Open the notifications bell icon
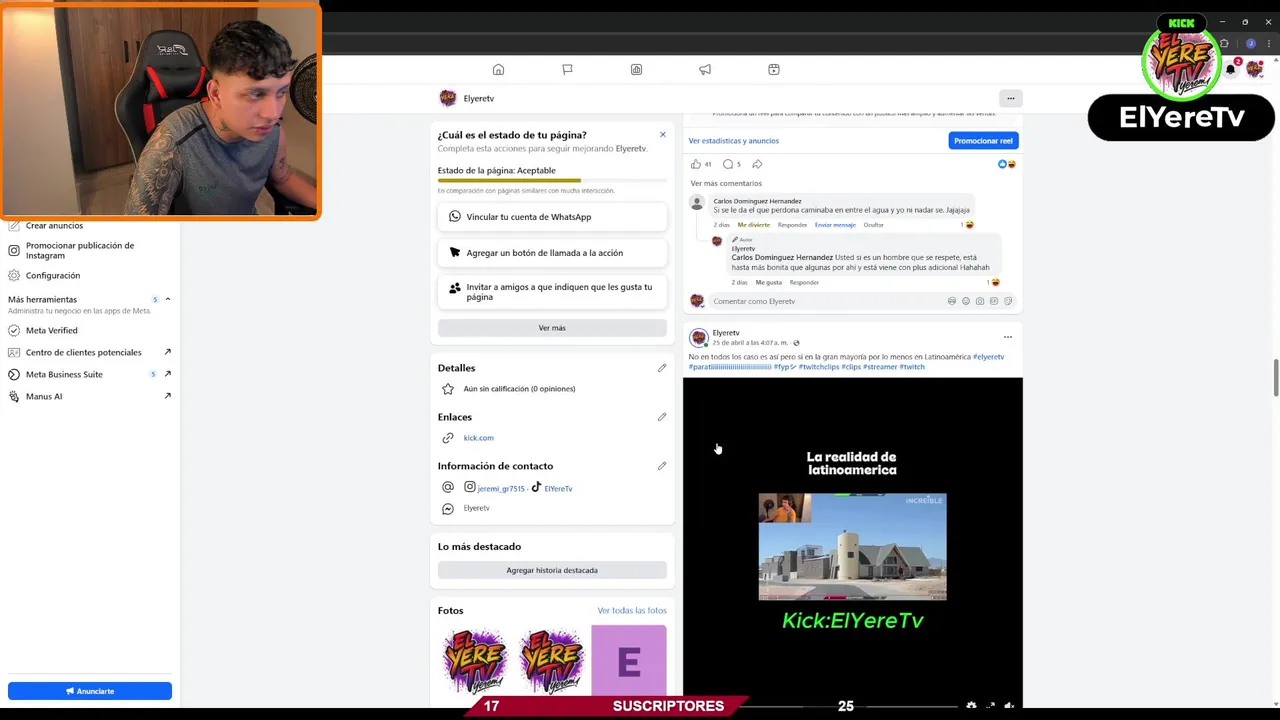The height and width of the screenshot is (720, 1280). pos(1231,69)
